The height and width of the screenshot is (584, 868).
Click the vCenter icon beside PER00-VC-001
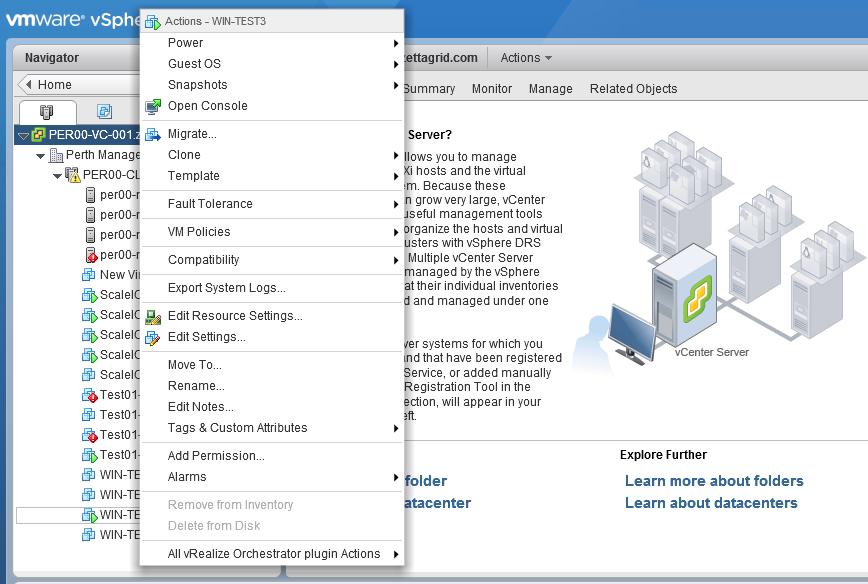point(38,135)
